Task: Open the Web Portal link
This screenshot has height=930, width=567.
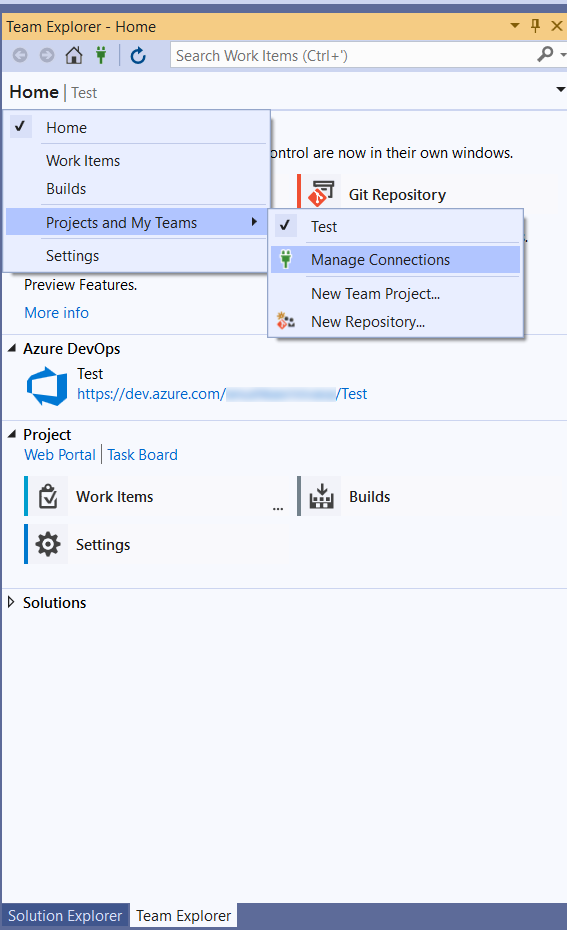Action: coord(60,455)
